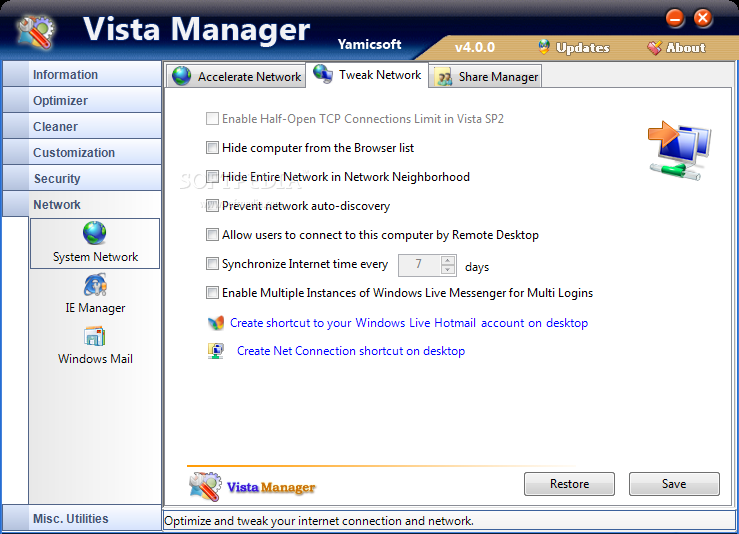Screen dimensions: 739x534
Task: Click the Save button
Action: [x=674, y=484]
